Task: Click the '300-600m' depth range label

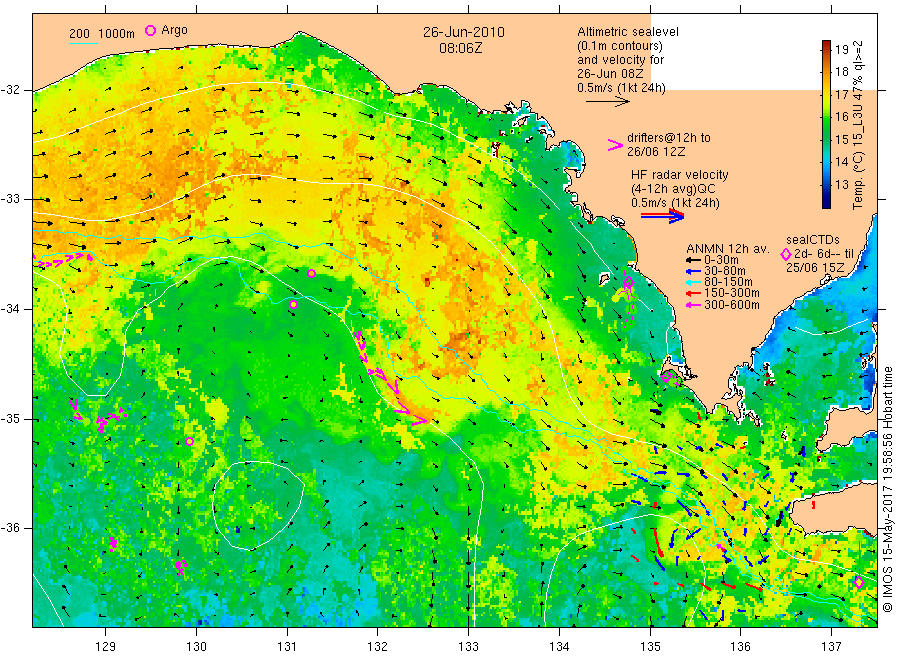Action: (x=732, y=305)
